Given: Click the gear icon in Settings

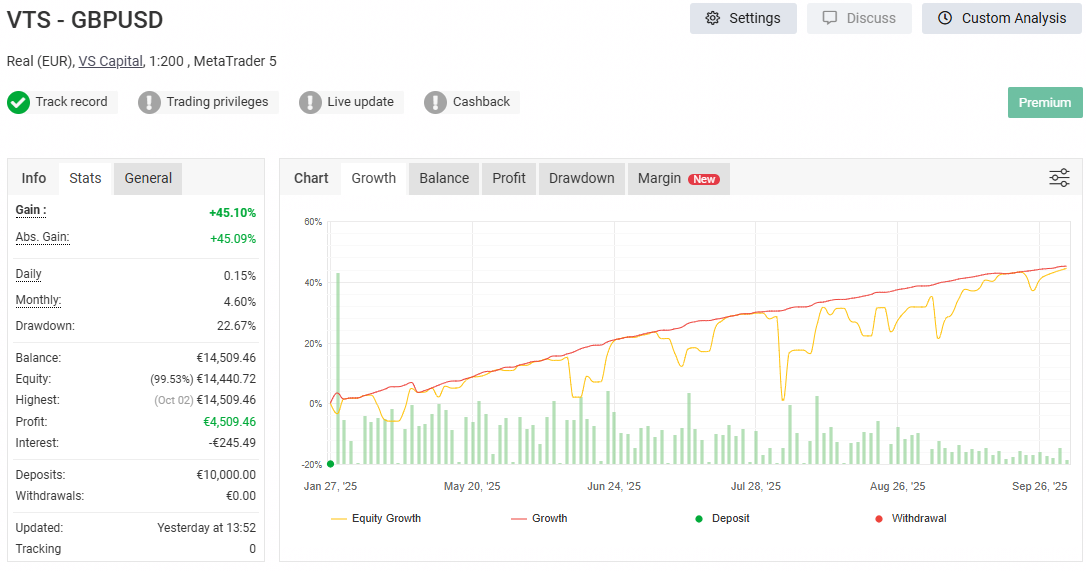Looking at the screenshot, I should pos(713,18).
